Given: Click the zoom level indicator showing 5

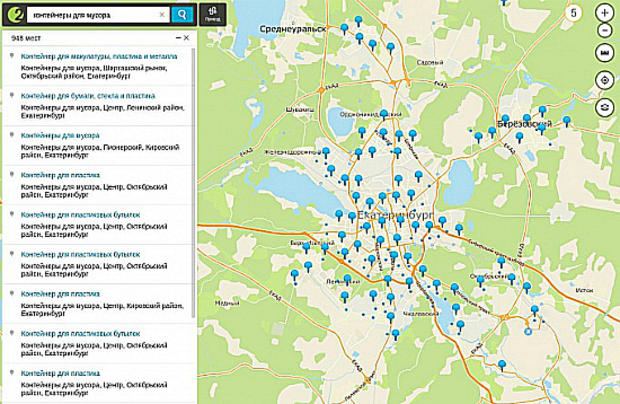Looking at the screenshot, I should tap(573, 13).
